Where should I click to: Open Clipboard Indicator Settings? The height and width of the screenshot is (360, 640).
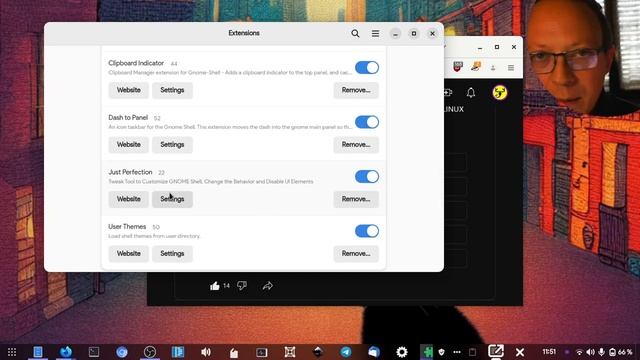[172, 90]
